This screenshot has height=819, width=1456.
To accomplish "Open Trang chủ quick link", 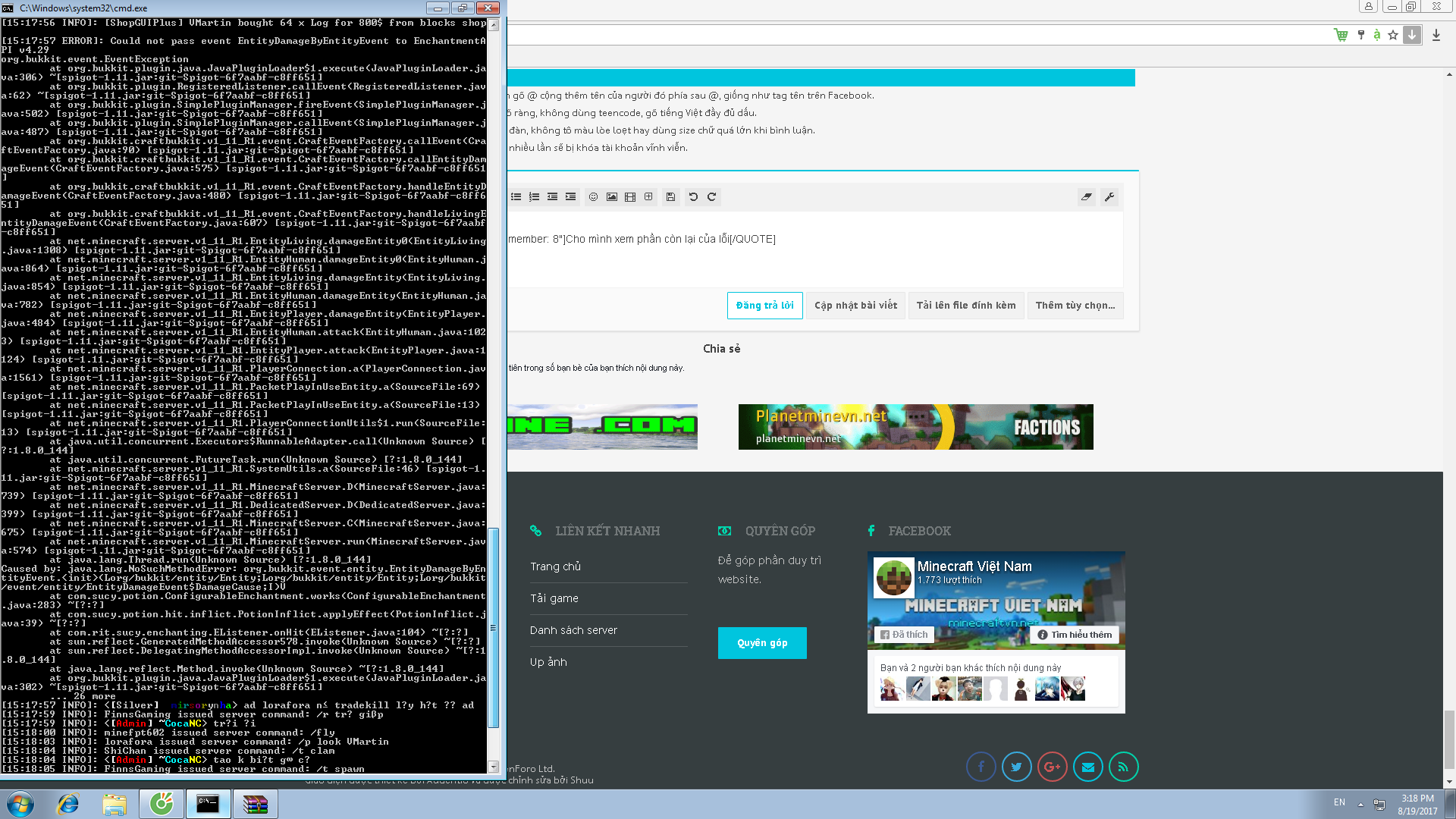I will click(x=555, y=566).
